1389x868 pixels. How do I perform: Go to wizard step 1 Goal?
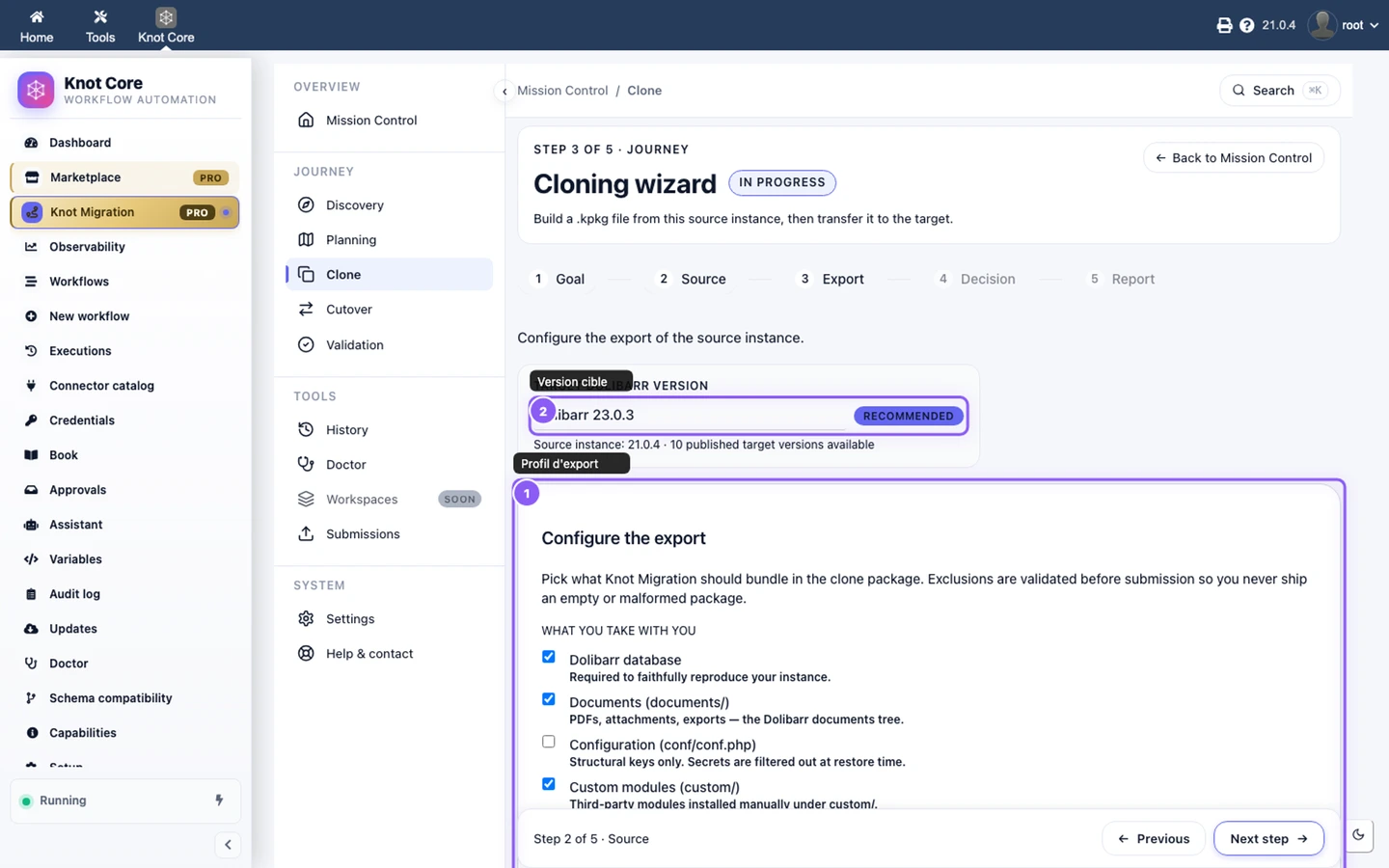coord(558,279)
